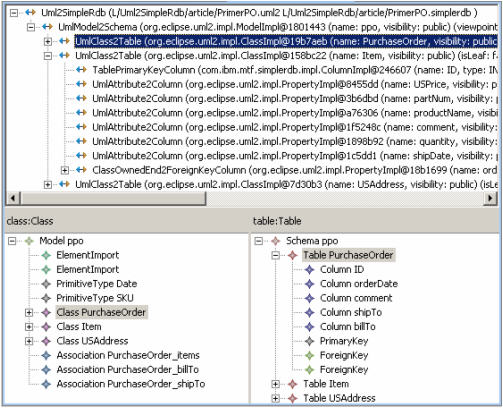This screenshot has width=503, height=408.
Task: Click the icon beside PrimitiveType Date
Action: (x=46, y=284)
